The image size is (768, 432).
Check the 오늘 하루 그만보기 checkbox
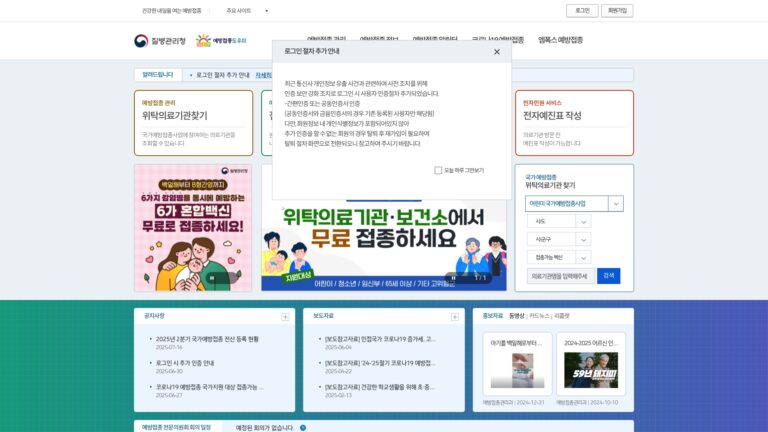click(x=438, y=170)
